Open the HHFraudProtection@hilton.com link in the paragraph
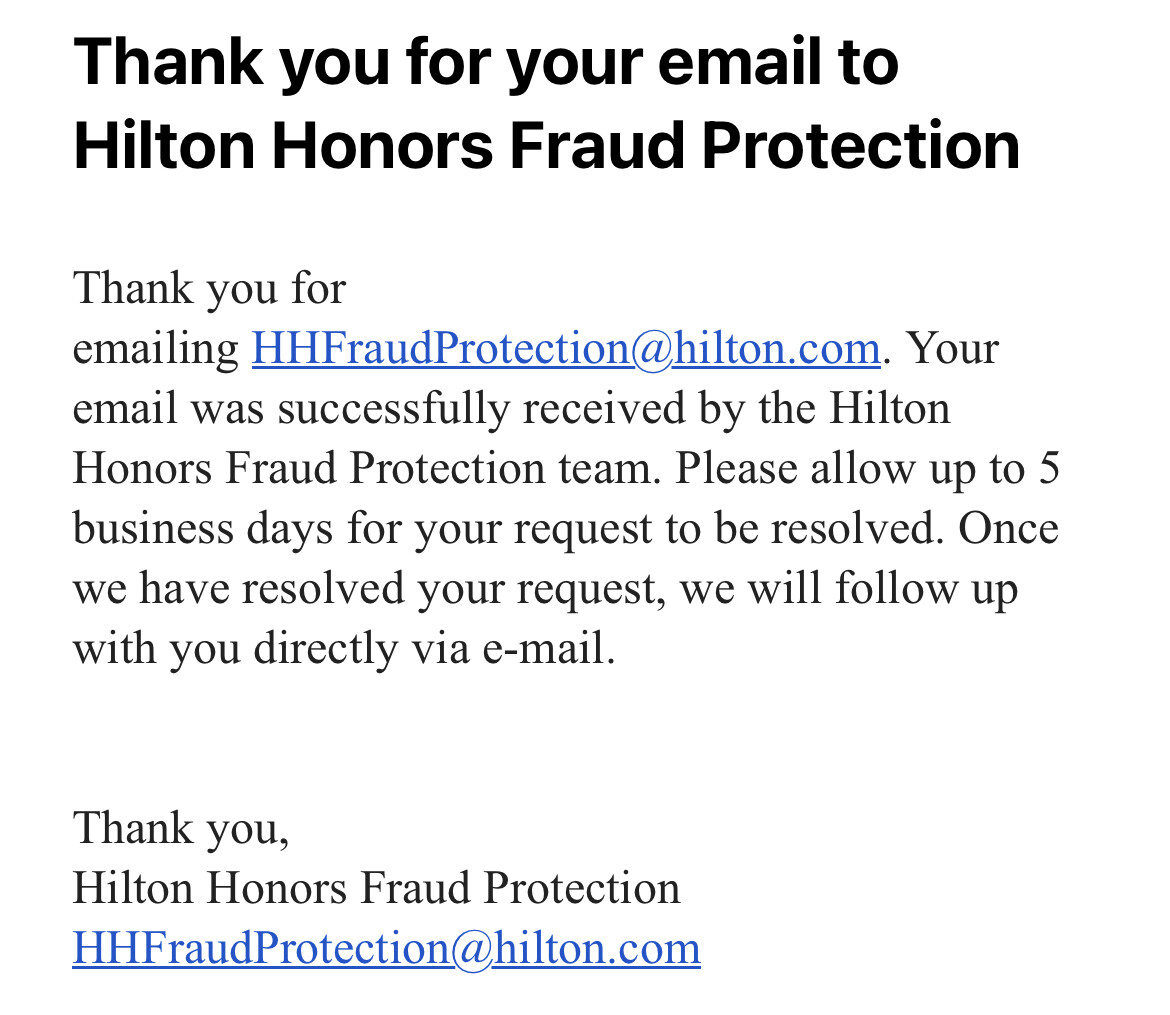This screenshot has width=1170, height=1015. point(566,349)
